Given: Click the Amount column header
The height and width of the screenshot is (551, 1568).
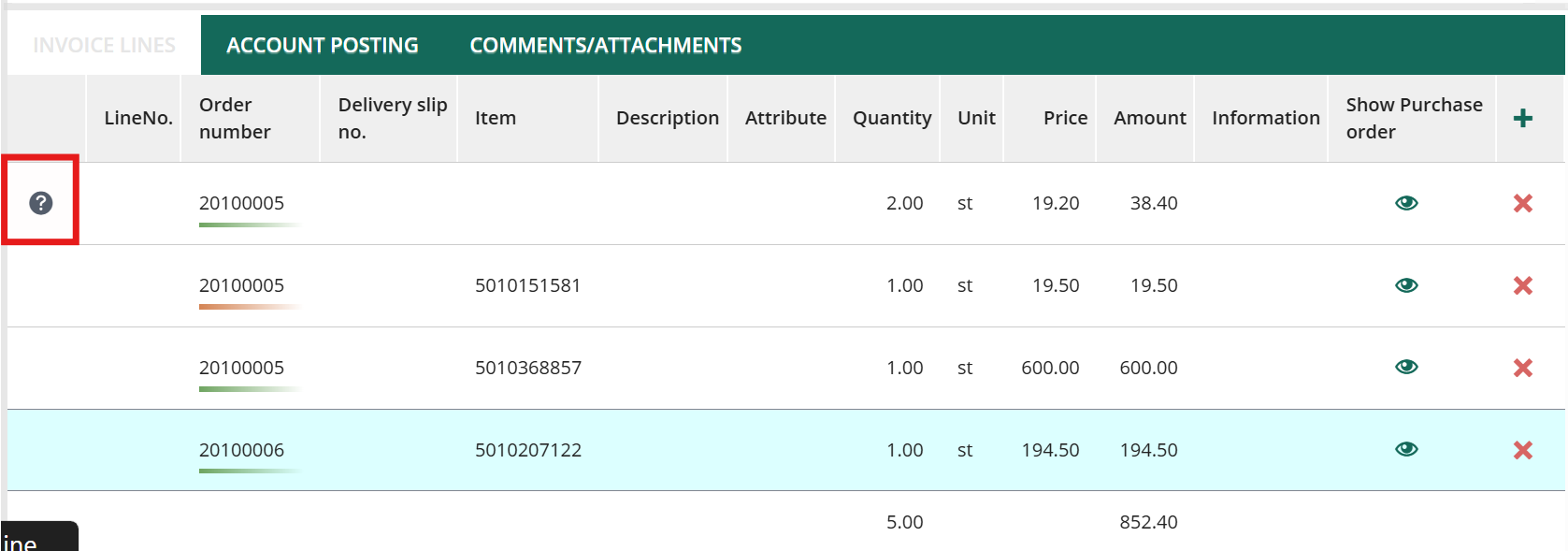Looking at the screenshot, I should click(1149, 118).
